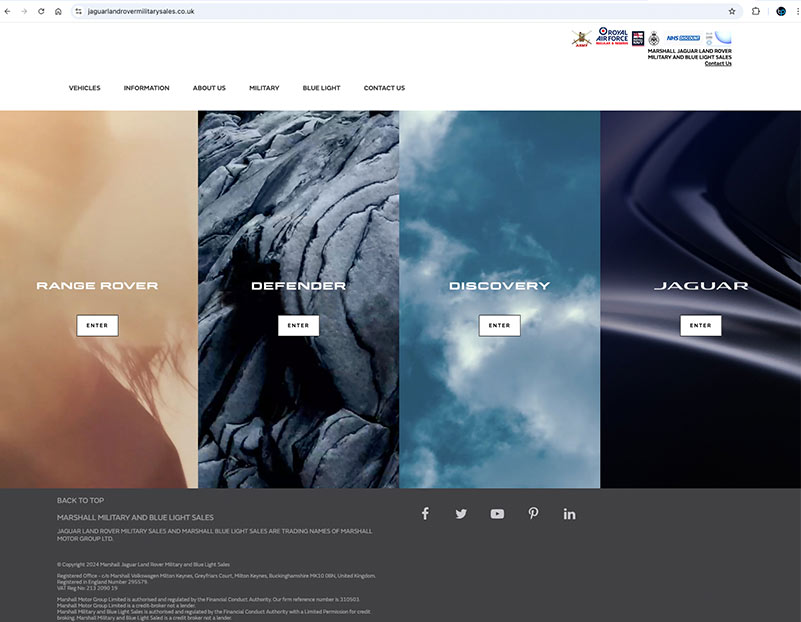View site information icon in address bar
Screen dimensions: 801x622
[78, 11]
